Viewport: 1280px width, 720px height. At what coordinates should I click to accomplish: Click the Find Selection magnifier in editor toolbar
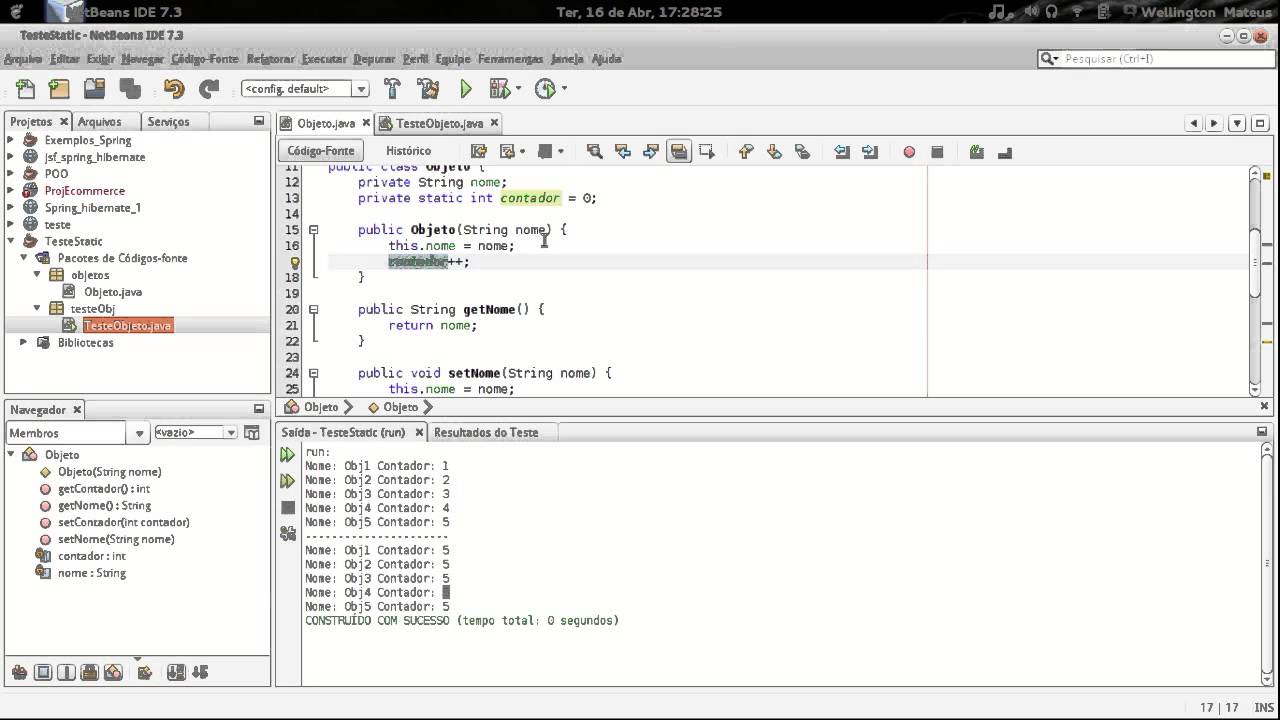(x=594, y=152)
